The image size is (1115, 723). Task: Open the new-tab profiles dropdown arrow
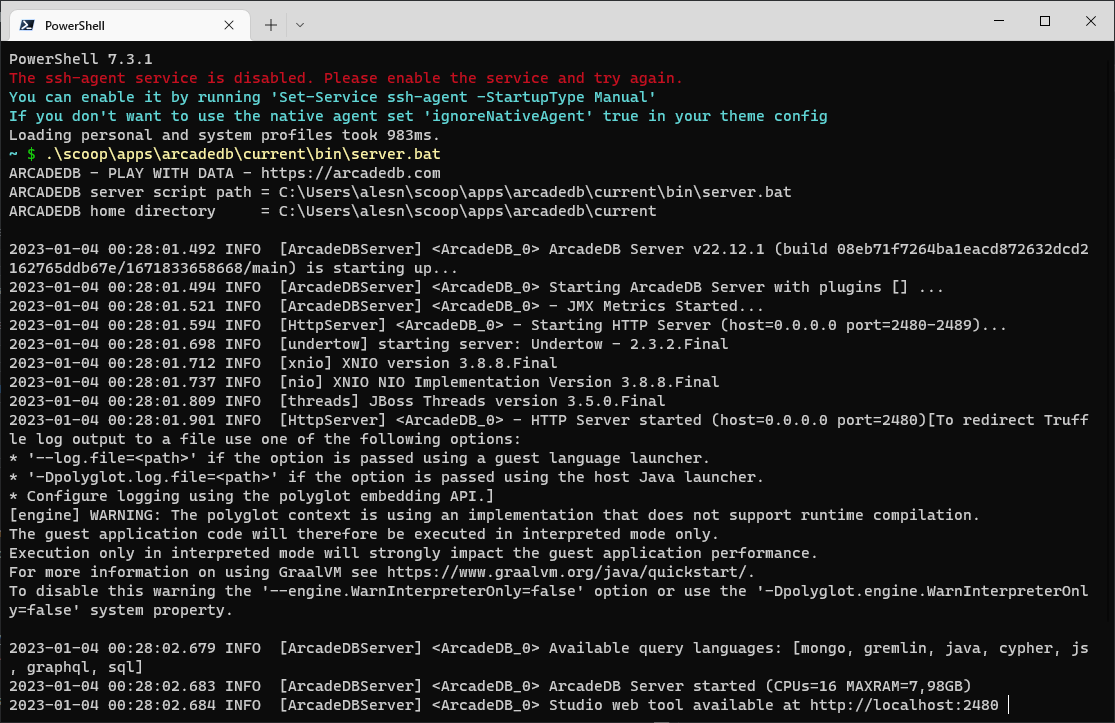tap(300, 25)
